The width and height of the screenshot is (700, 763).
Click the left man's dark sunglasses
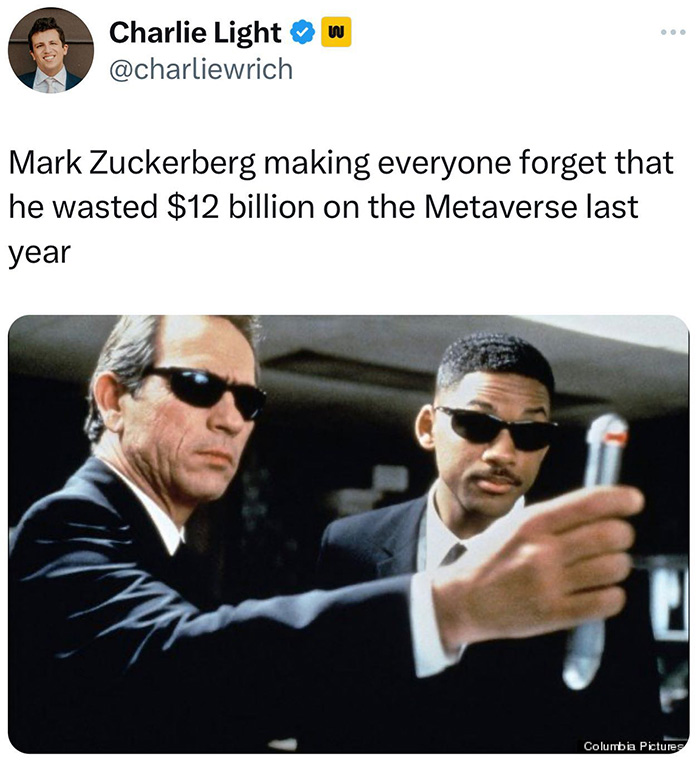click(x=208, y=391)
